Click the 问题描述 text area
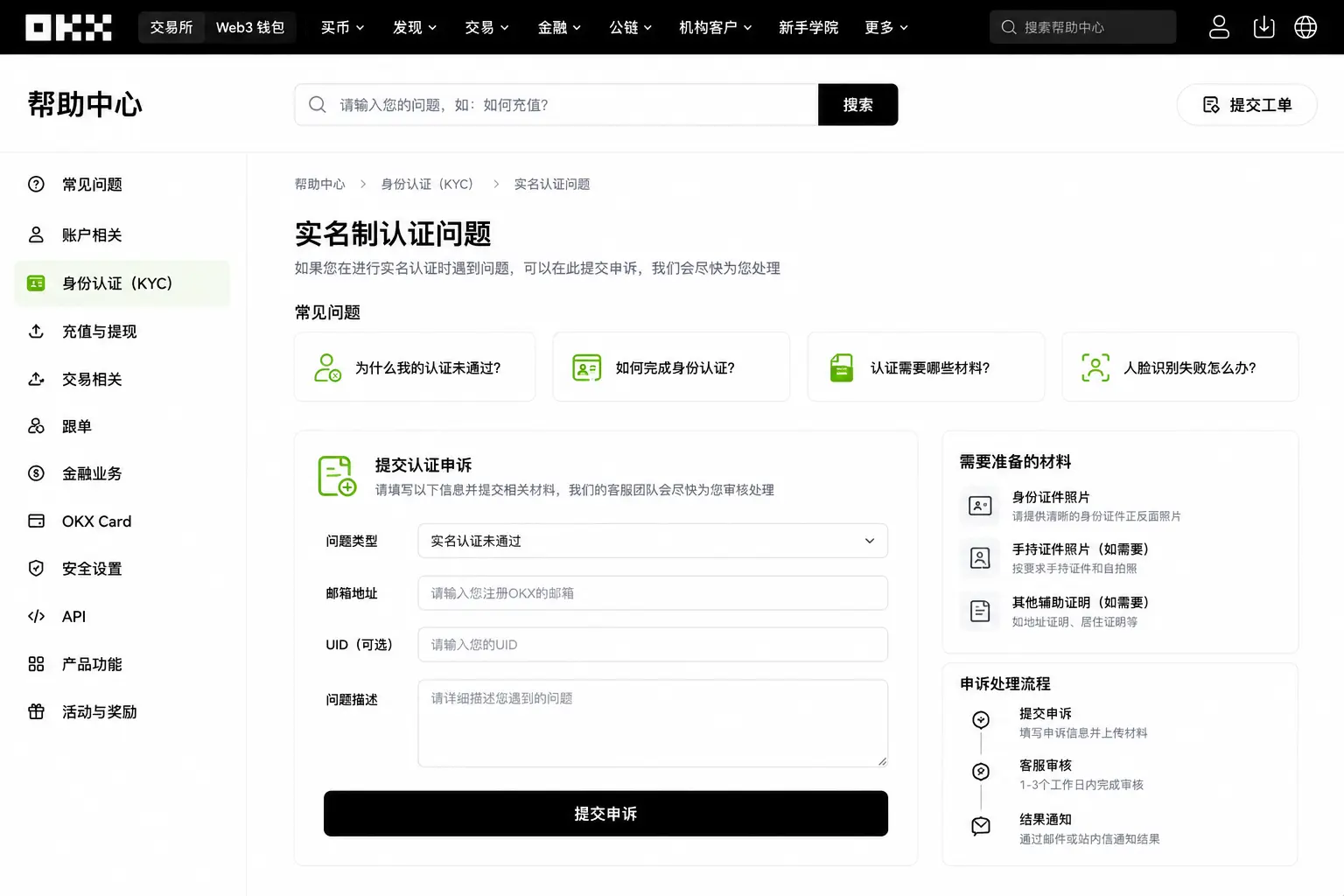Screen dimensions: 1344x896 653,724
